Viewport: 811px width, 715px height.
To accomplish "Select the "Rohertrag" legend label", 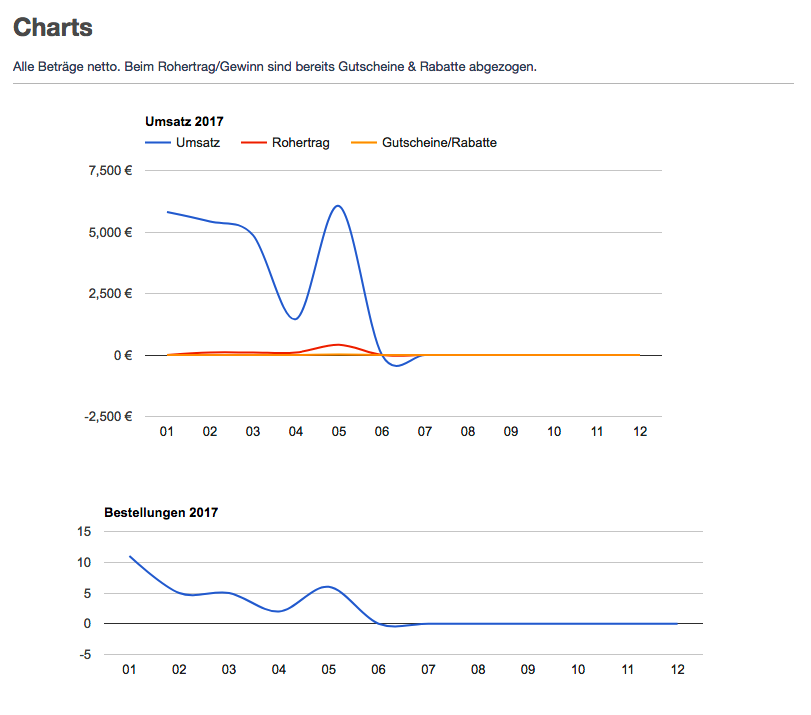I will [x=301, y=143].
